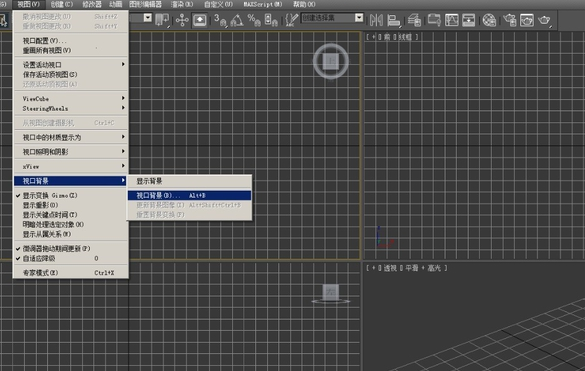Viewport: 585px width, 371px height.
Task: Toggle the Angle Snap icon
Action: [237, 20]
